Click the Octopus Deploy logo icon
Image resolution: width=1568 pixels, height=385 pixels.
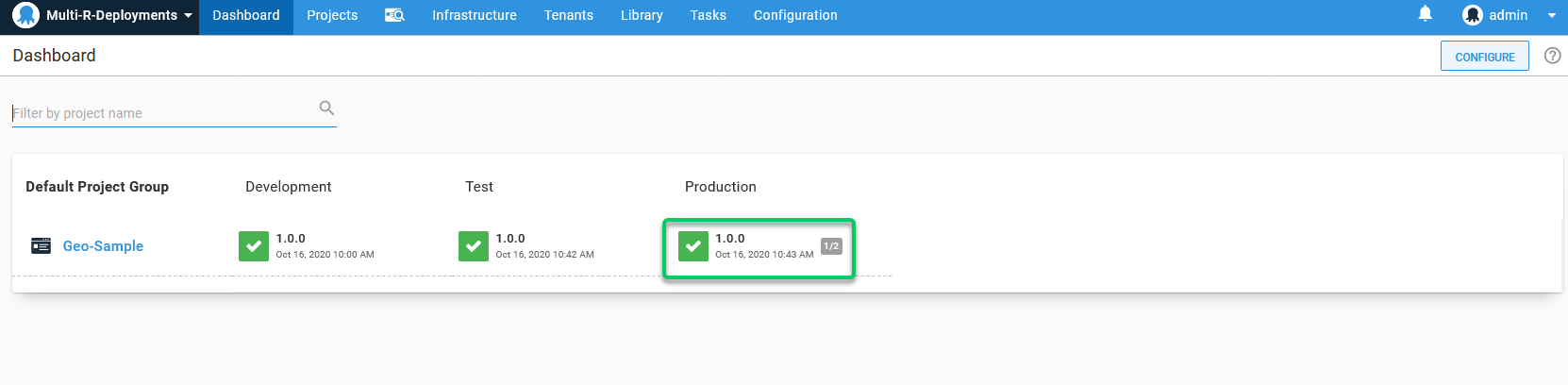[25, 15]
